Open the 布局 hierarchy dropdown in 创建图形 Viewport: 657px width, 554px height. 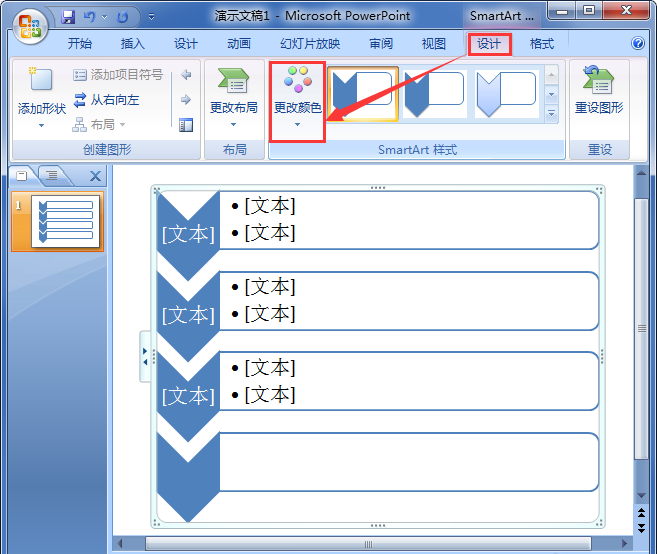click(x=99, y=124)
